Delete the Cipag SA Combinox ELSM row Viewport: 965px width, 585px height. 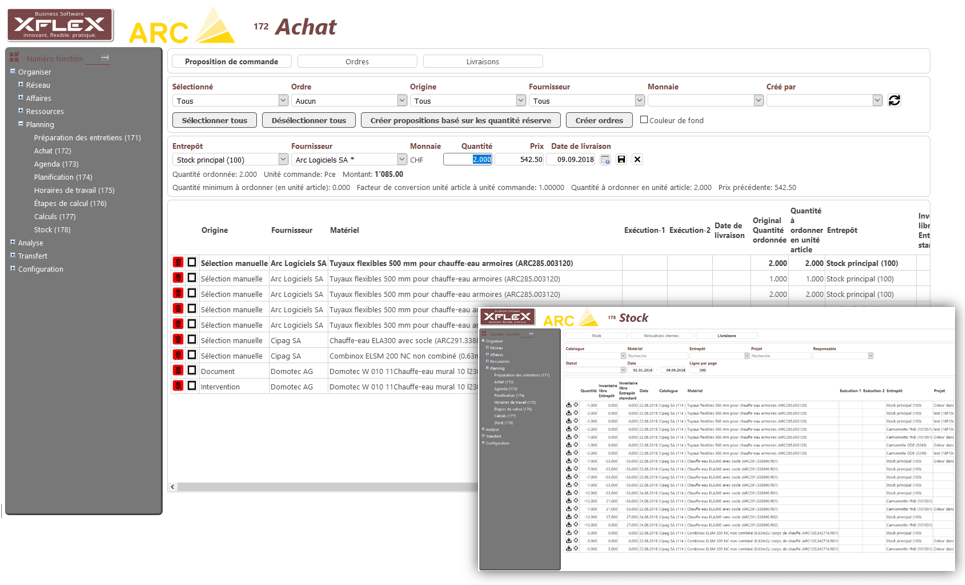tap(178, 355)
